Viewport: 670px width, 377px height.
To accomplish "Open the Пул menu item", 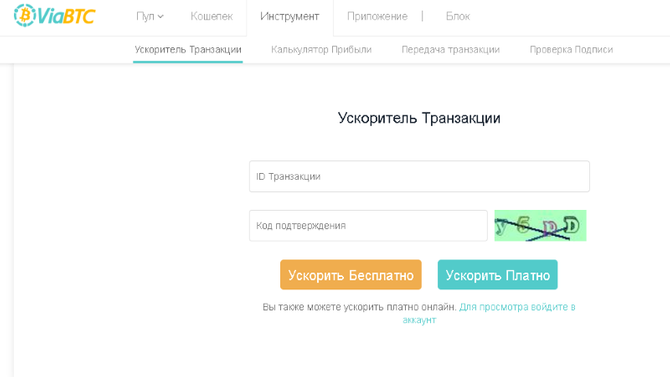I will 145,16.
